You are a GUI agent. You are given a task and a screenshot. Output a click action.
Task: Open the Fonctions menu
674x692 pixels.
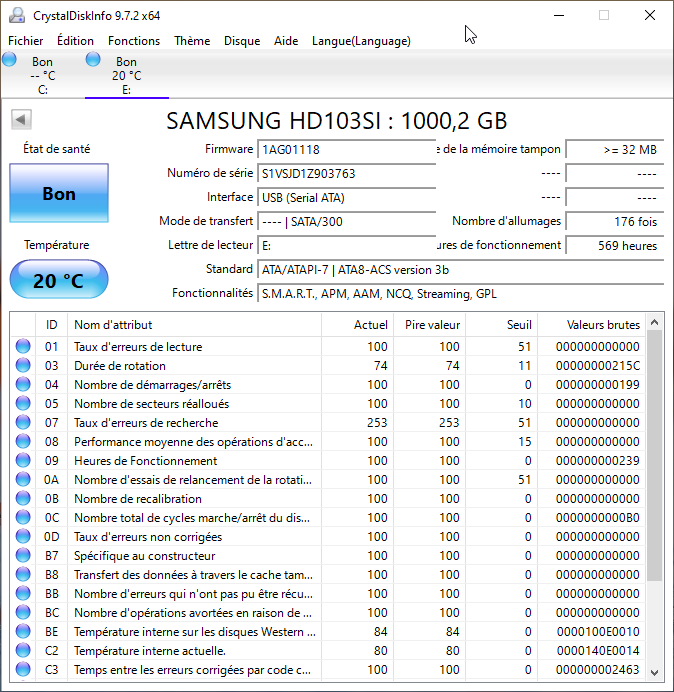pos(134,41)
